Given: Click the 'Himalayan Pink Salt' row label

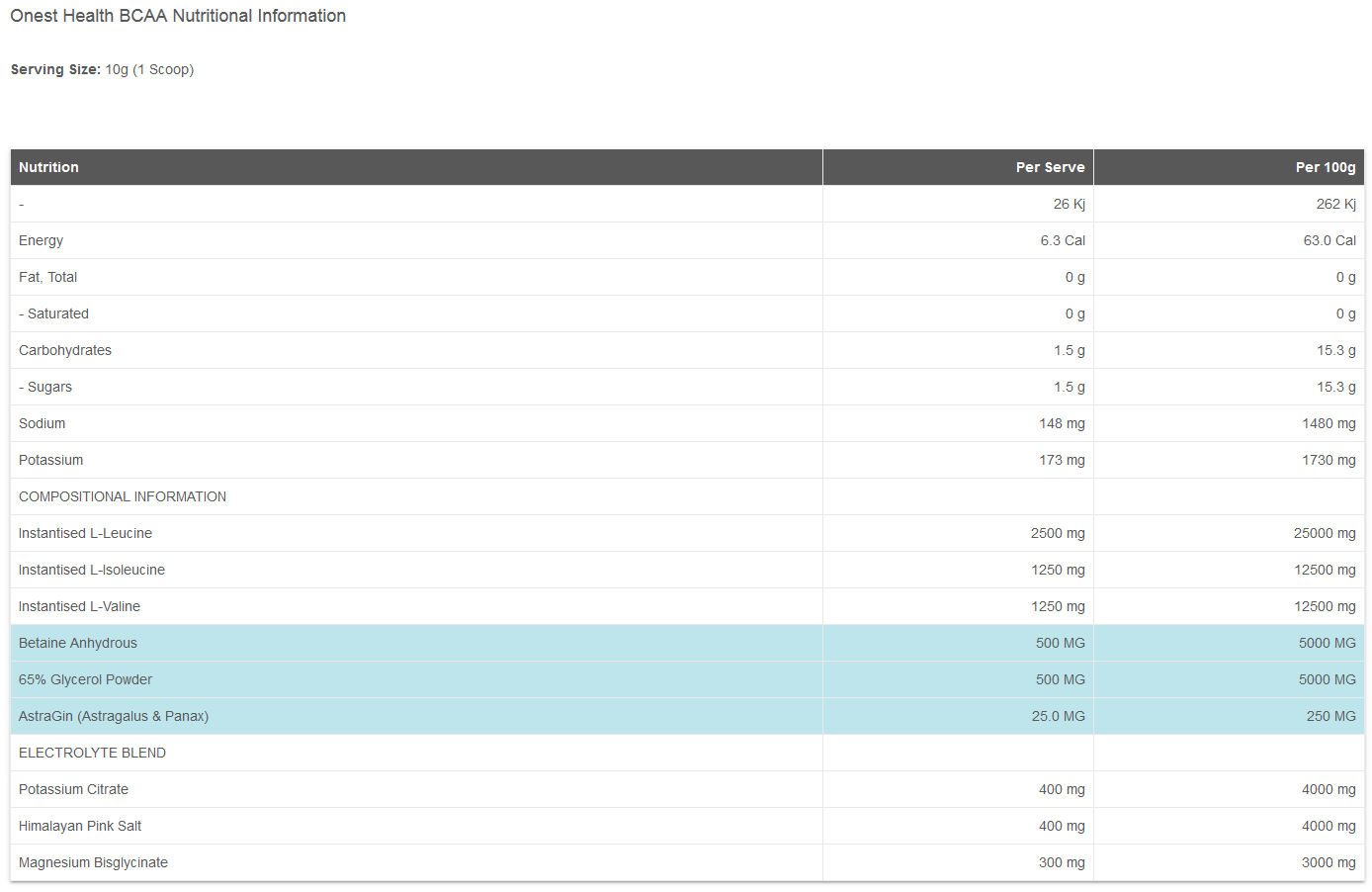Looking at the screenshot, I should (80, 826).
